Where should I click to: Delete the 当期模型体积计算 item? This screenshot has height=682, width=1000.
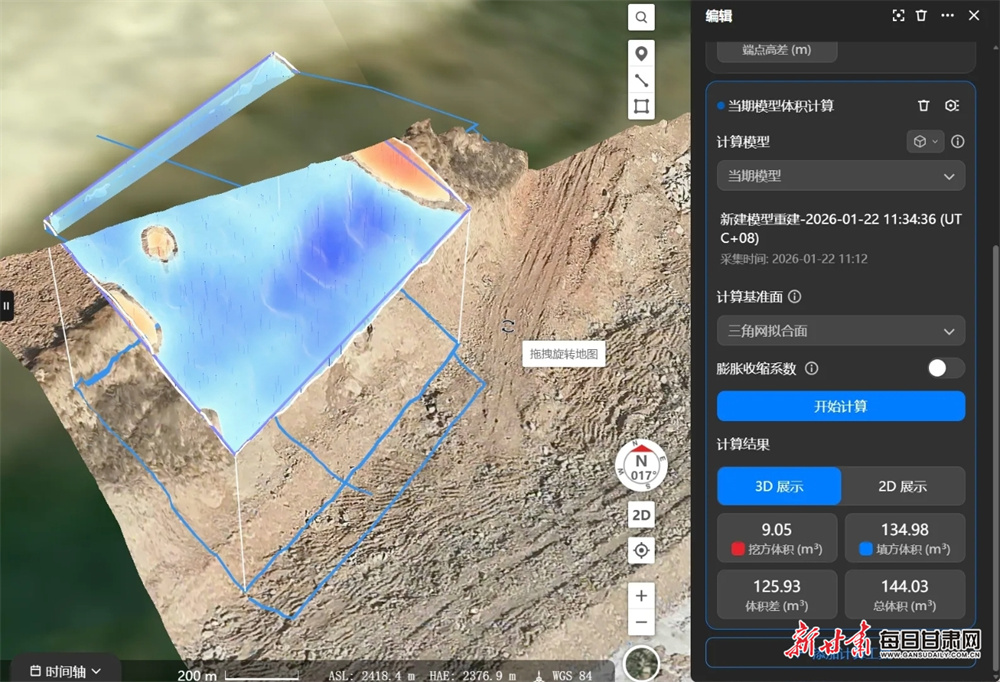pos(924,106)
